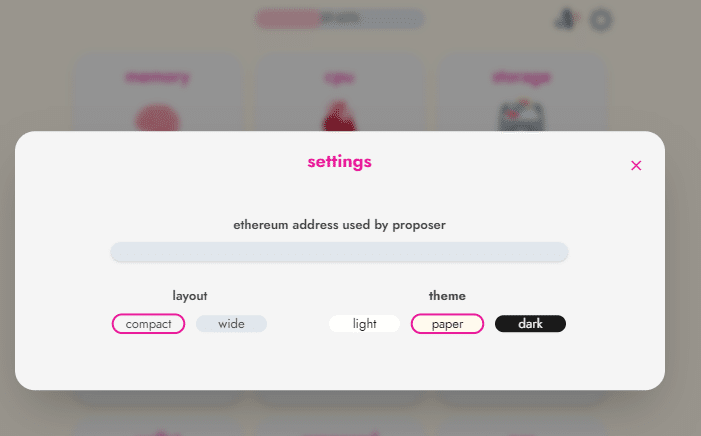
Task: Click the memory card icon
Action: pyautogui.click(x=158, y=119)
